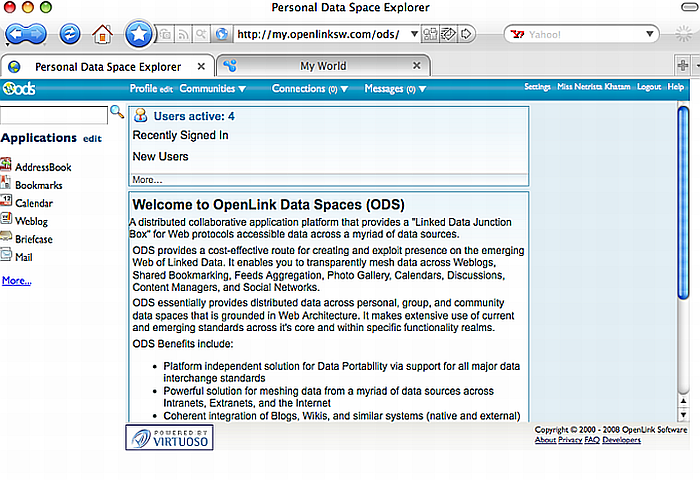This screenshot has height=480, width=700.
Task: Open the AddressBook application icon
Action: pyautogui.click(x=7, y=167)
